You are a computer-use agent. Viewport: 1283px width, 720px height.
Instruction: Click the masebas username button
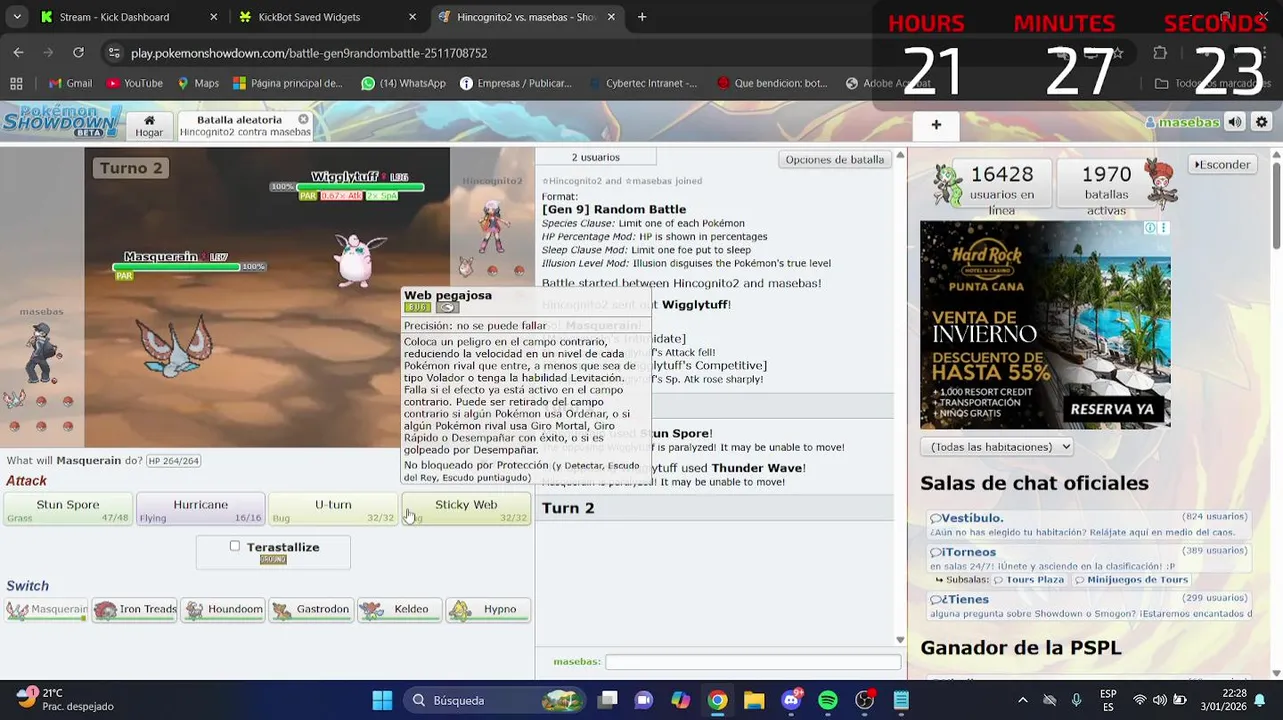point(1182,122)
